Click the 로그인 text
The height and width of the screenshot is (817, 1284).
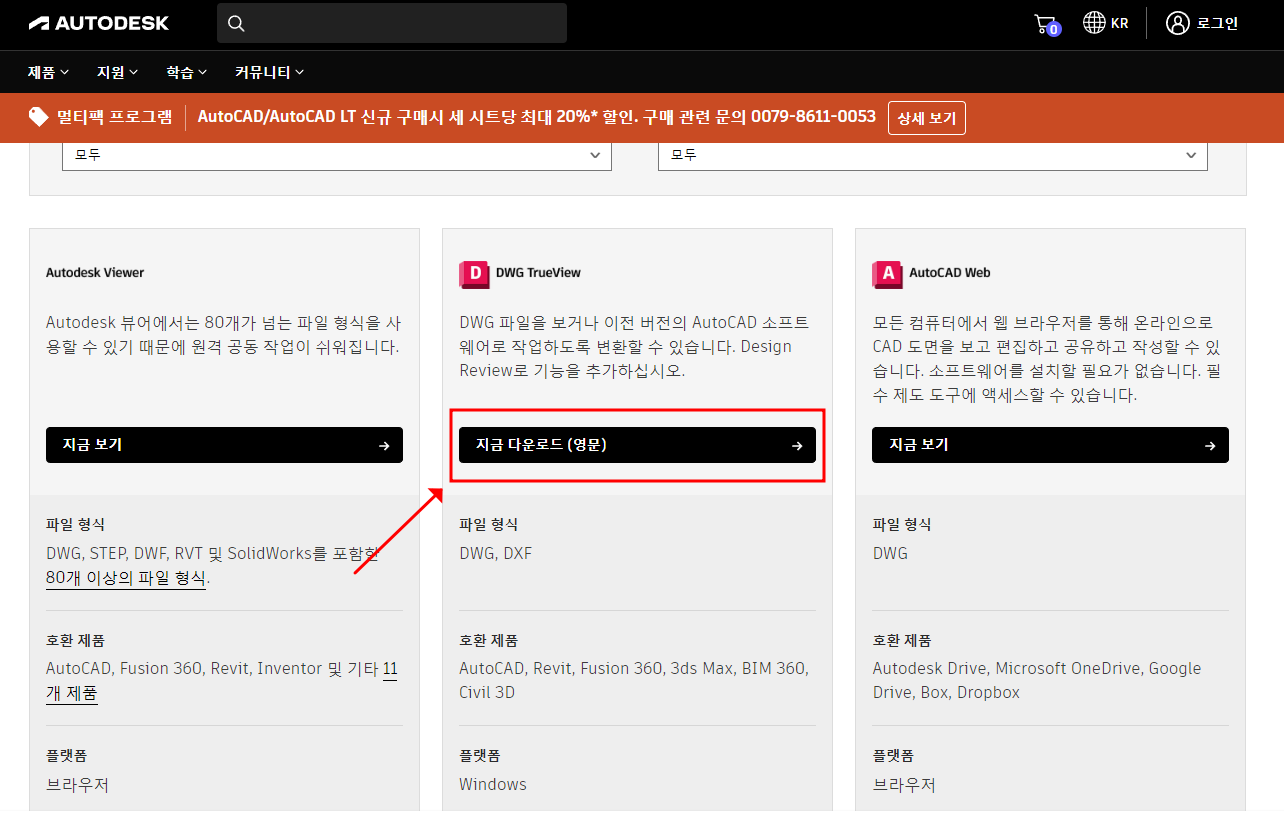1217,23
